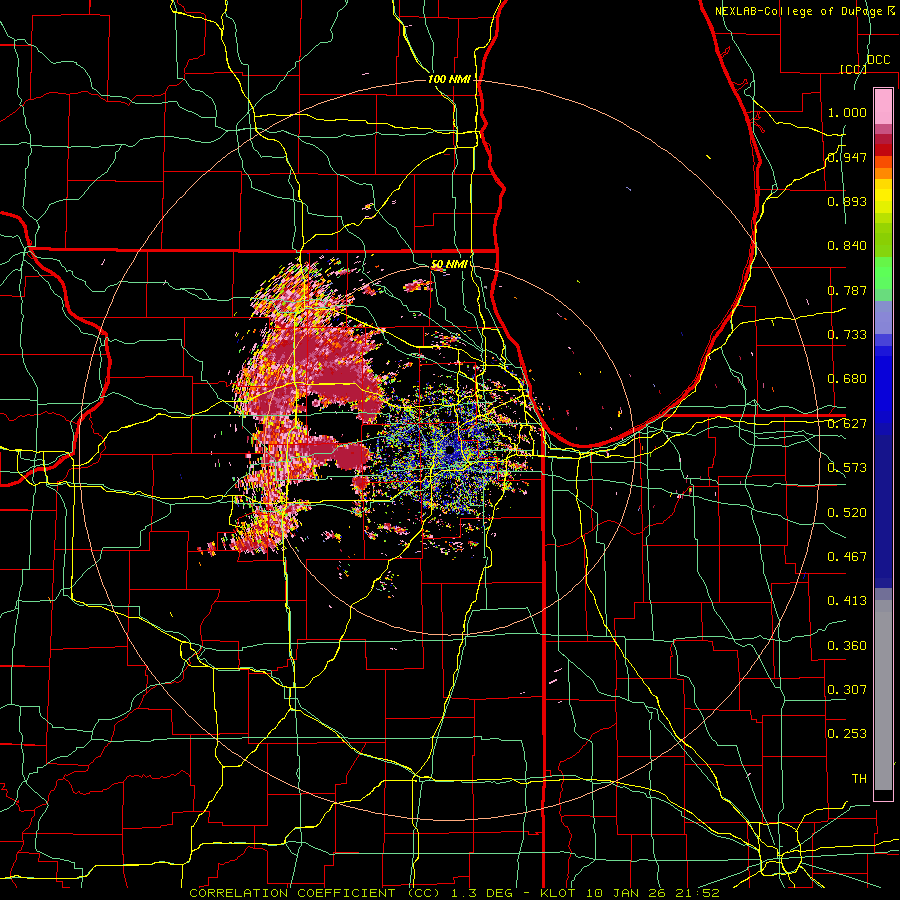Click the 50 NMI range ring label

(449, 264)
